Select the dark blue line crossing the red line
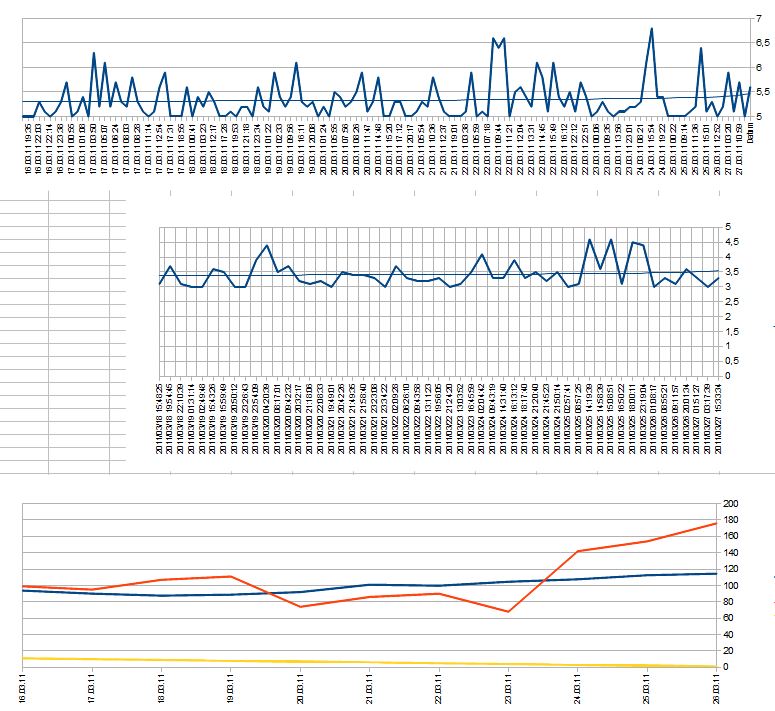Viewport: 775px width, 711px height. point(370,585)
